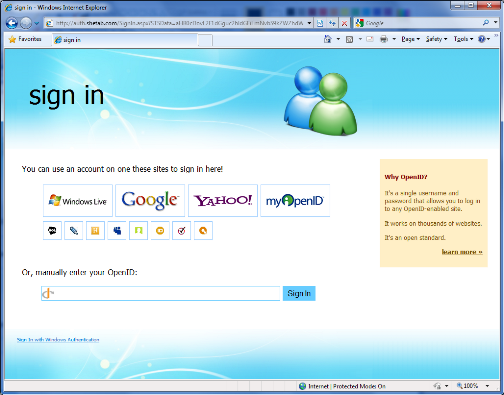
Task: Click the browser Forward arrow button
Action: tap(26, 23)
